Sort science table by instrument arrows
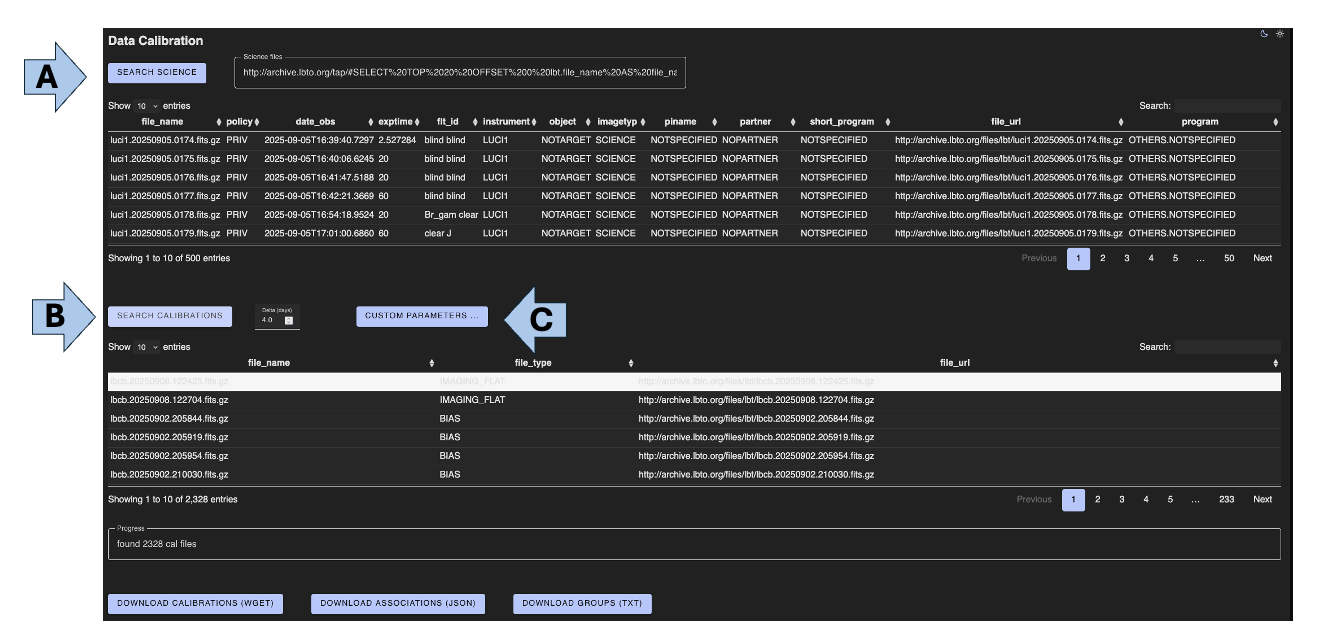Image resolution: width=1322 pixels, height=642 pixels. click(x=533, y=122)
